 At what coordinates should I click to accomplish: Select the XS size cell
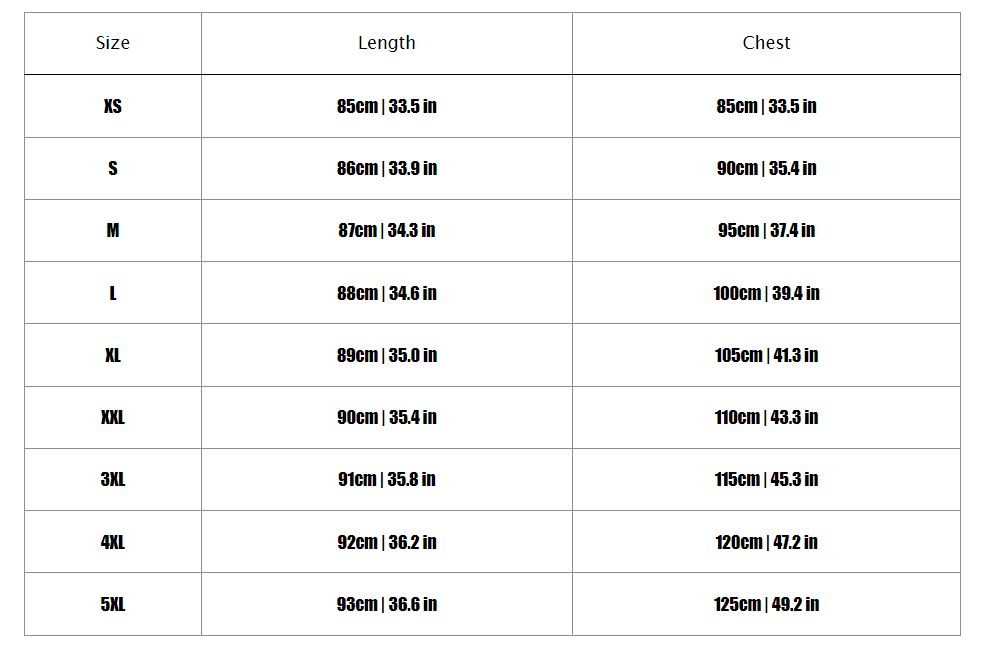click(x=113, y=106)
